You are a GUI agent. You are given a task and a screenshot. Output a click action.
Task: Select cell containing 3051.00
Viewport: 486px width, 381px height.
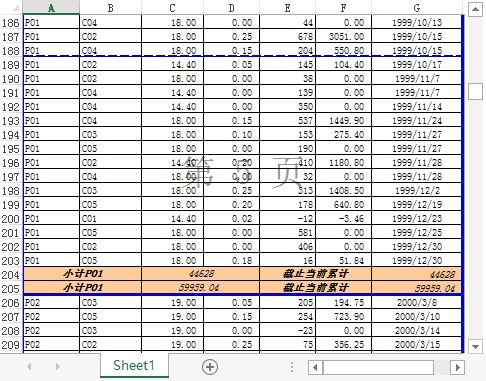tap(343, 37)
